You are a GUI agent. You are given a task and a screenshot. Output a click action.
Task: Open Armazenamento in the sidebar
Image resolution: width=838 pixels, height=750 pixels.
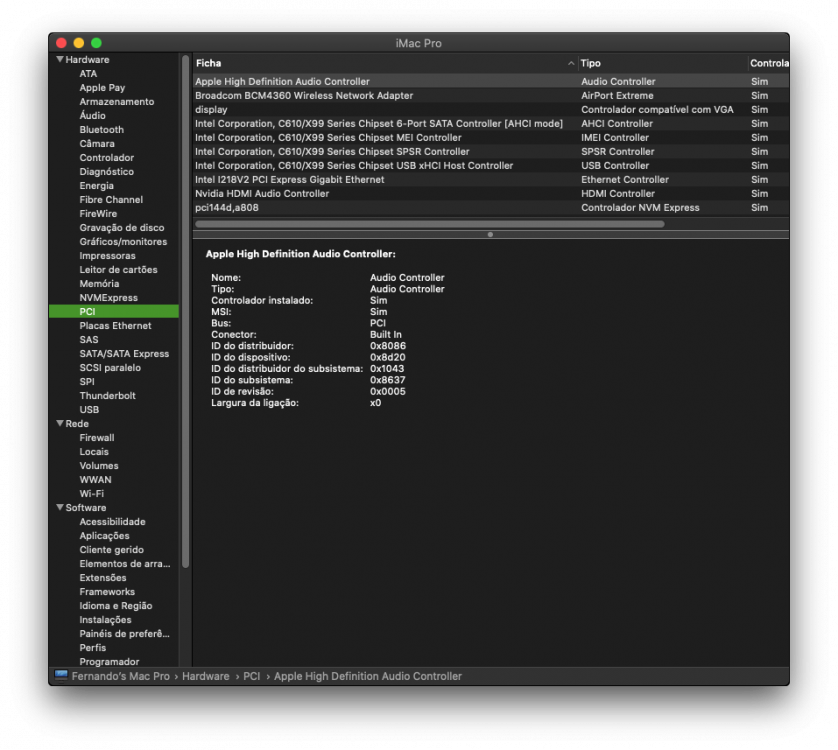pyautogui.click(x=117, y=102)
